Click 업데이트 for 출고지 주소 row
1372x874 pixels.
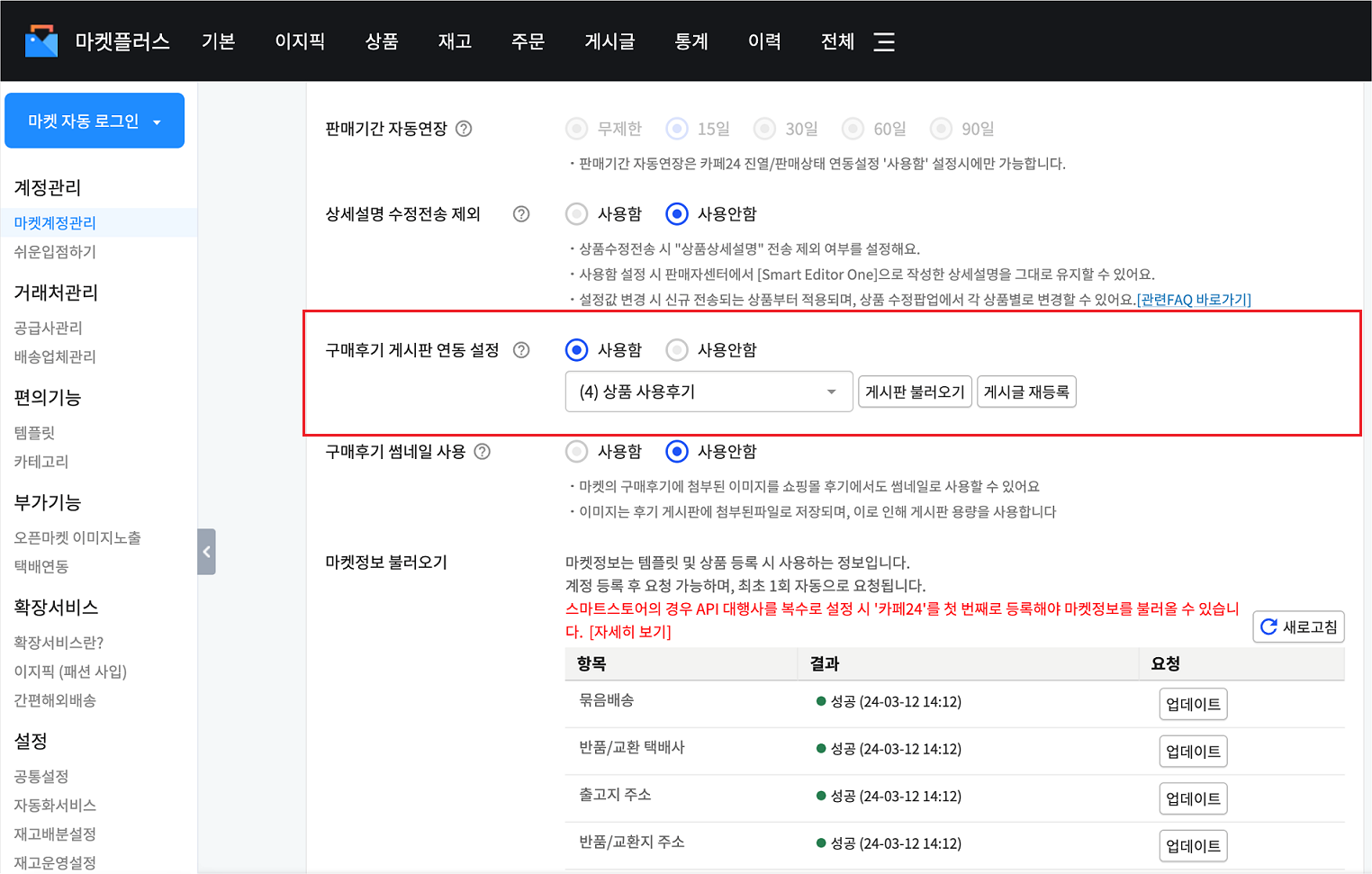[1193, 798]
